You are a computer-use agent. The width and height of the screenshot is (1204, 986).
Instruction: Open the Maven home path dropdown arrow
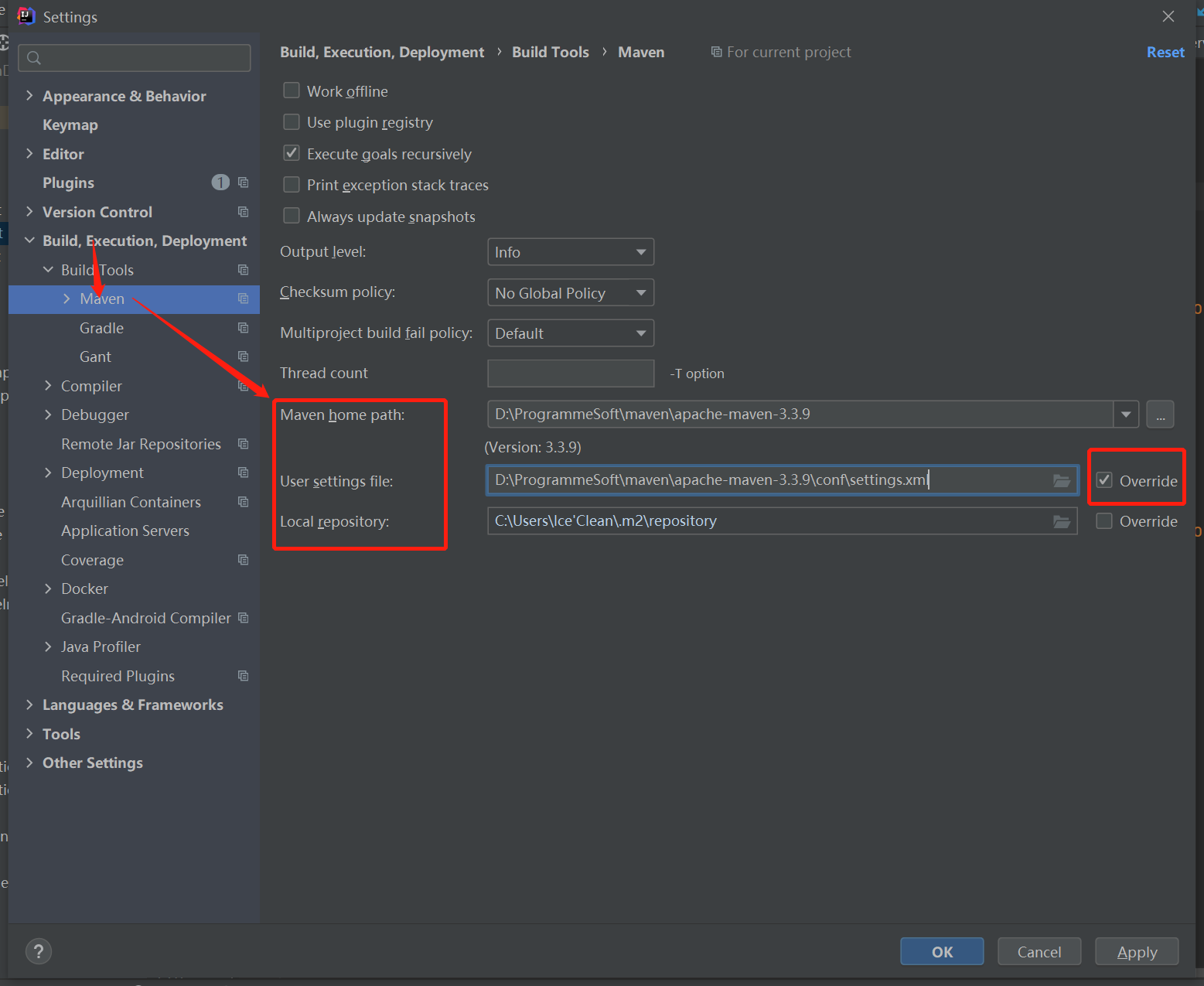(1126, 415)
